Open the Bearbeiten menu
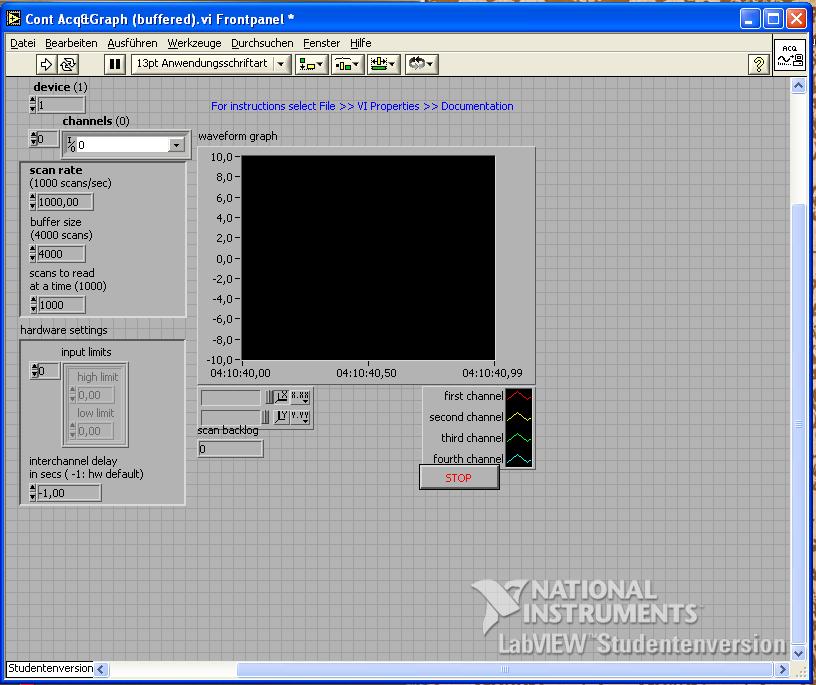Viewport: 816px width, 685px height. click(x=71, y=43)
